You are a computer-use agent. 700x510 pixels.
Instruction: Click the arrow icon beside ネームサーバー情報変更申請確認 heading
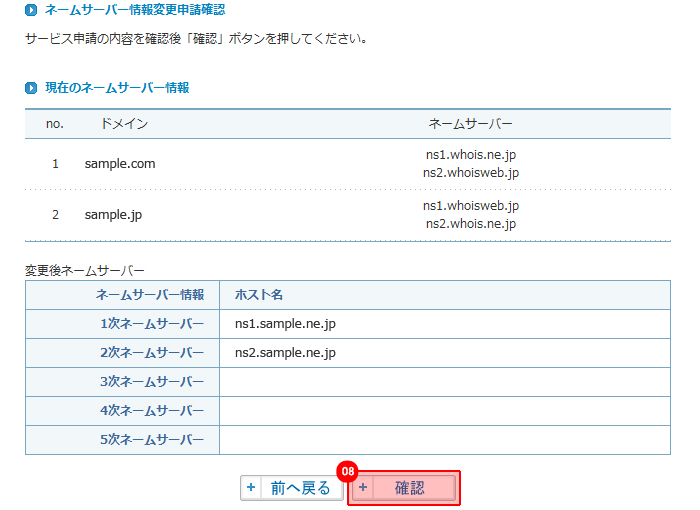[x=31, y=10]
